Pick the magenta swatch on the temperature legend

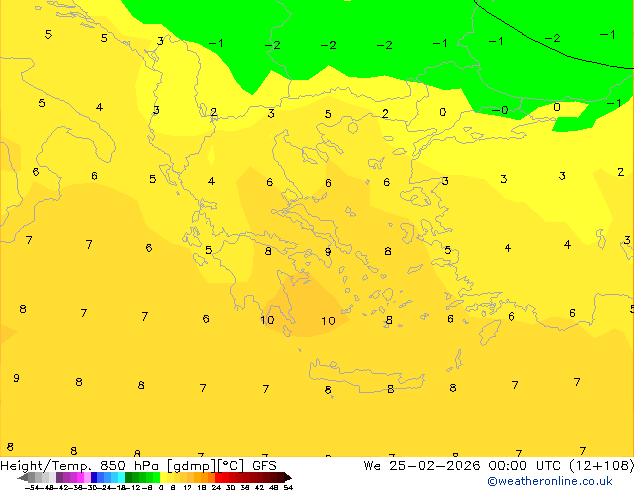(x=80, y=477)
